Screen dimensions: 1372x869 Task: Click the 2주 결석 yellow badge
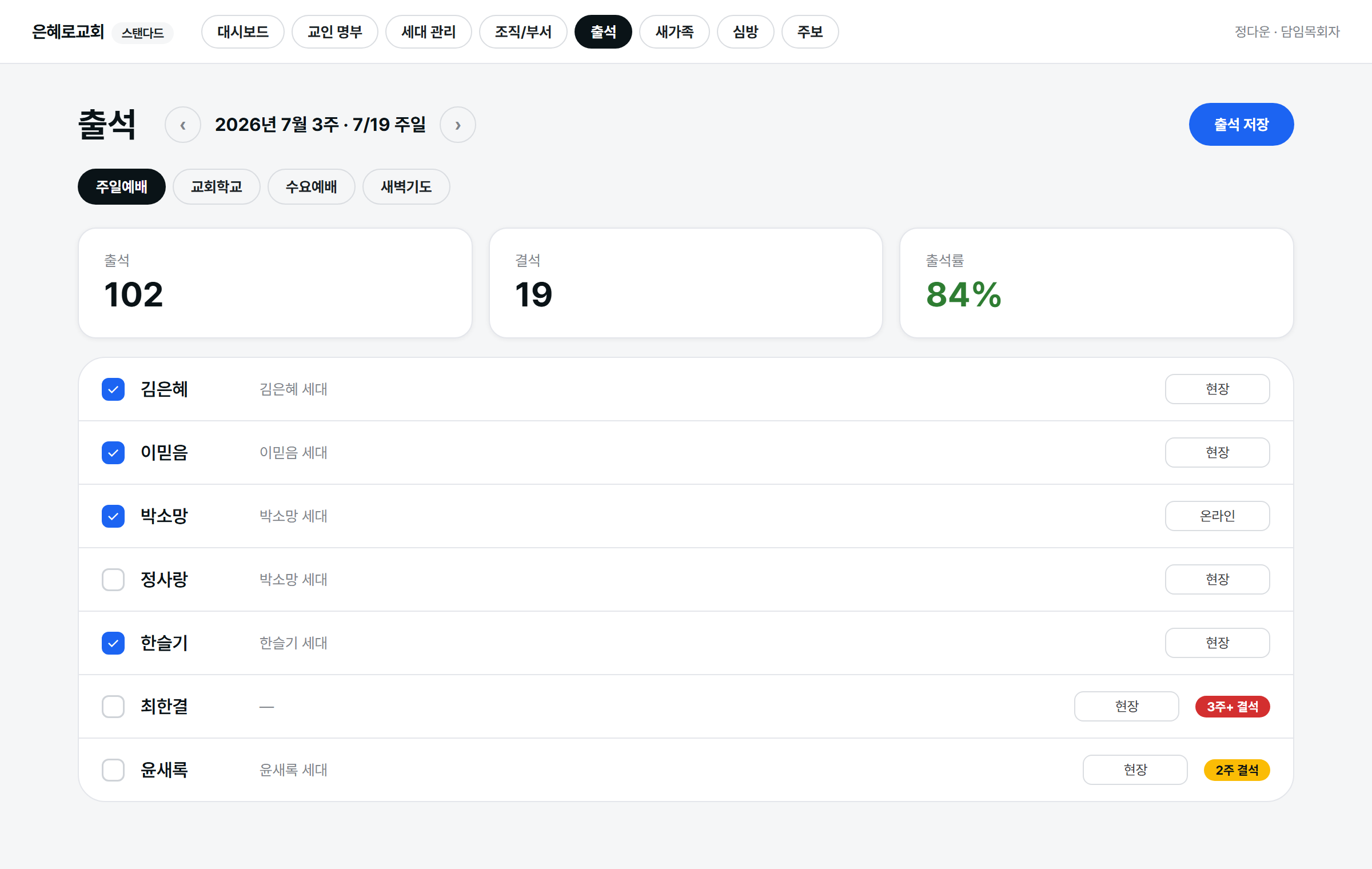[x=1237, y=770]
